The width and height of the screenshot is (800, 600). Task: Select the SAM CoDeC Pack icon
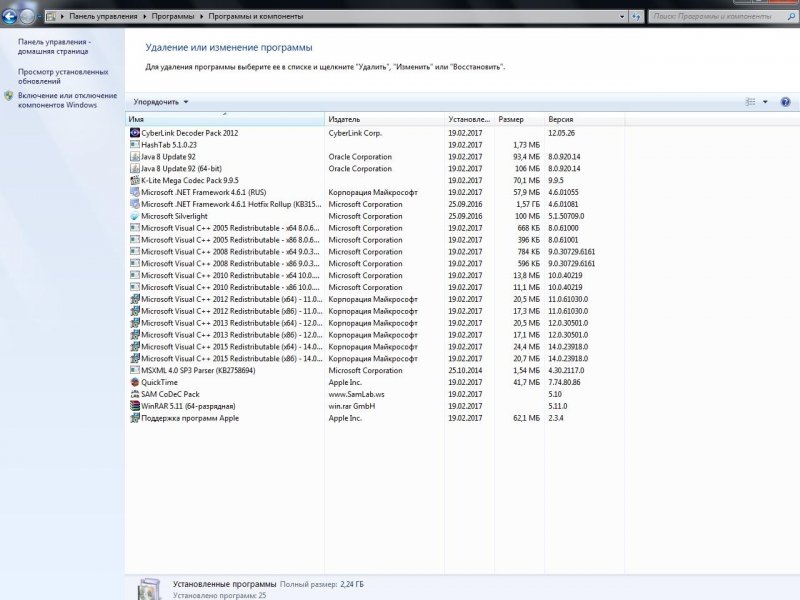[135, 394]
